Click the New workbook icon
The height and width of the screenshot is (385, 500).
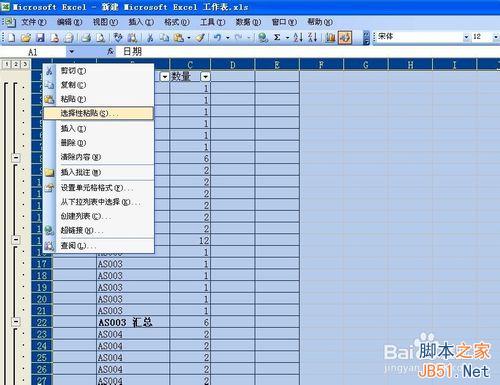11,38
